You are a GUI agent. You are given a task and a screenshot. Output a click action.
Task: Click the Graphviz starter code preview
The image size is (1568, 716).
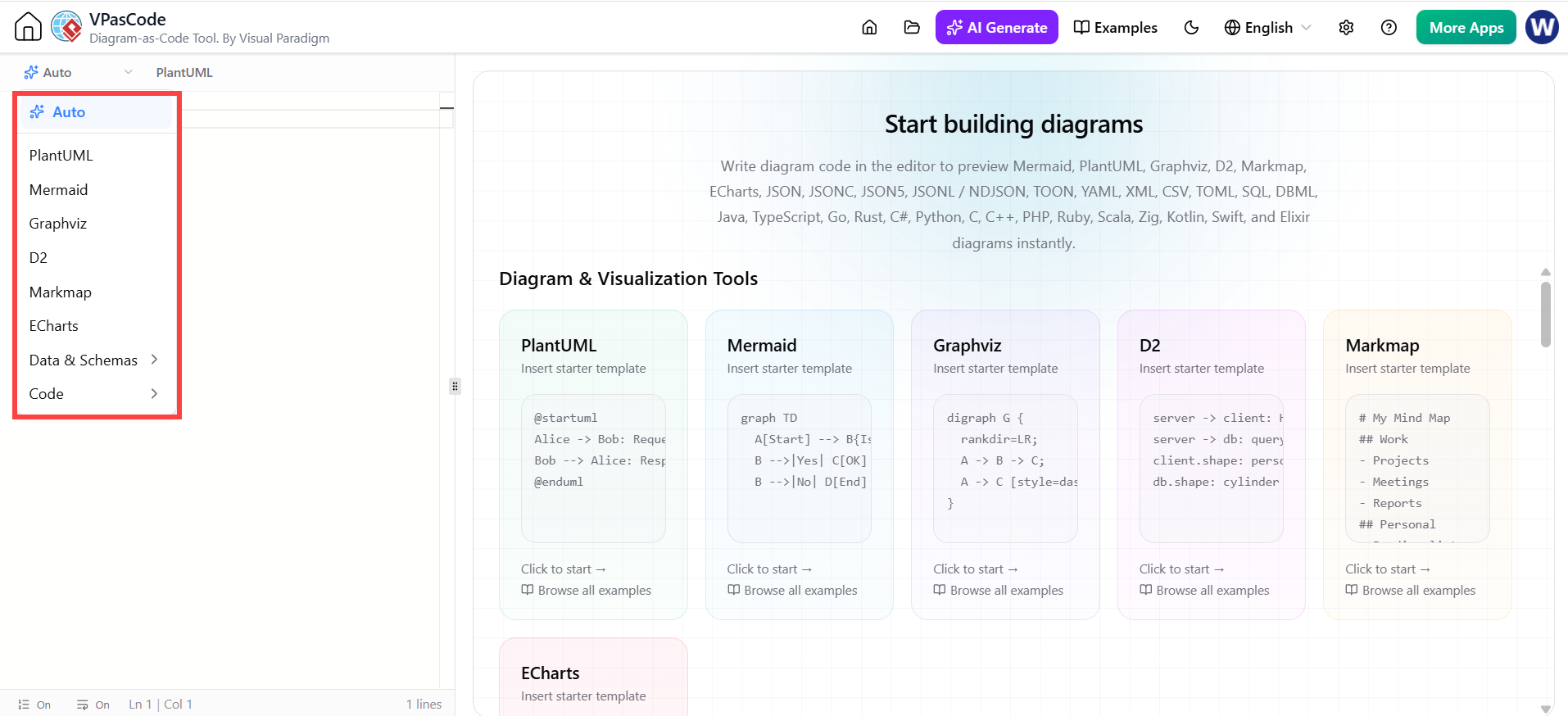[x=1005, y=469]
